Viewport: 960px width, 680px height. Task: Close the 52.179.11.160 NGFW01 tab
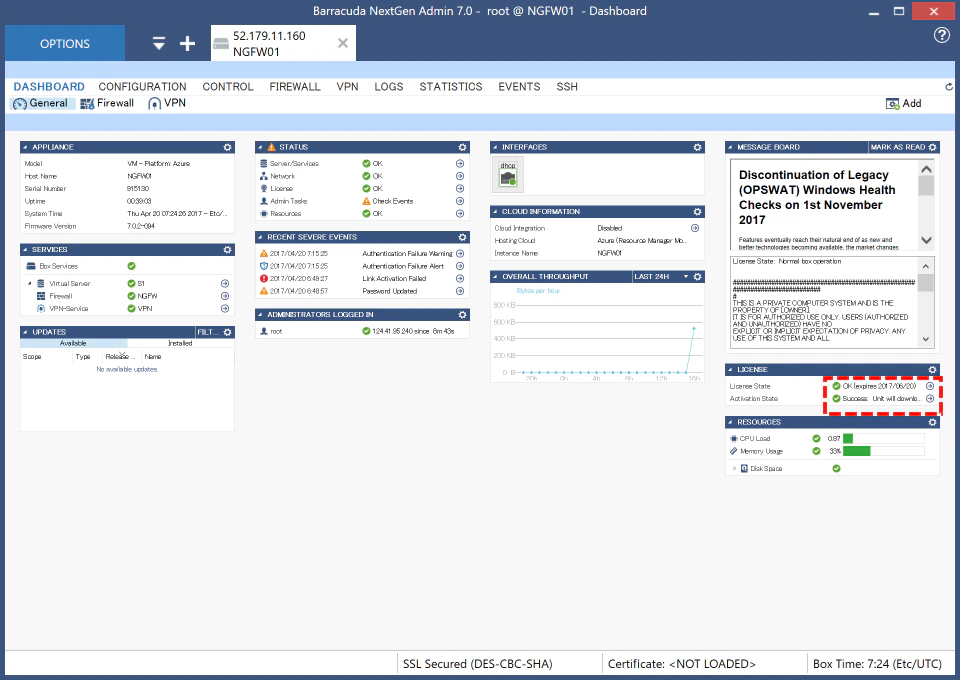(343, 43)
